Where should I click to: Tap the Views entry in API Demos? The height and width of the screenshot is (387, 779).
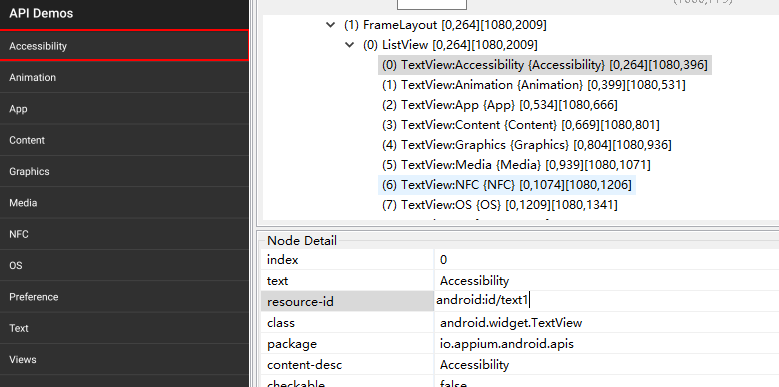point(124,359)
